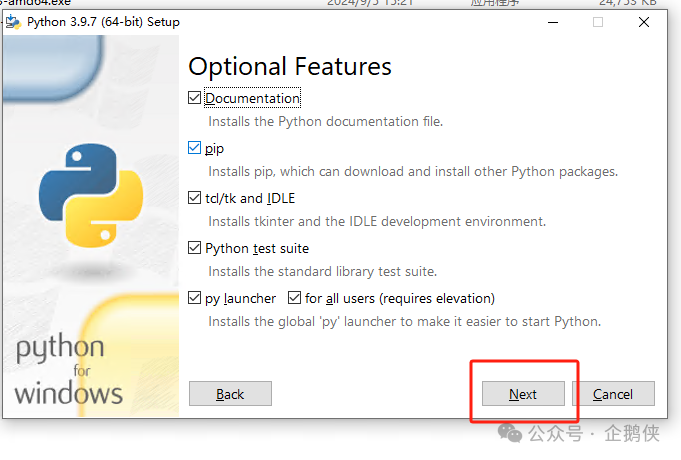Uncheck for all users (requires elevation)
The image size is (681, 460).
point(294,298)
